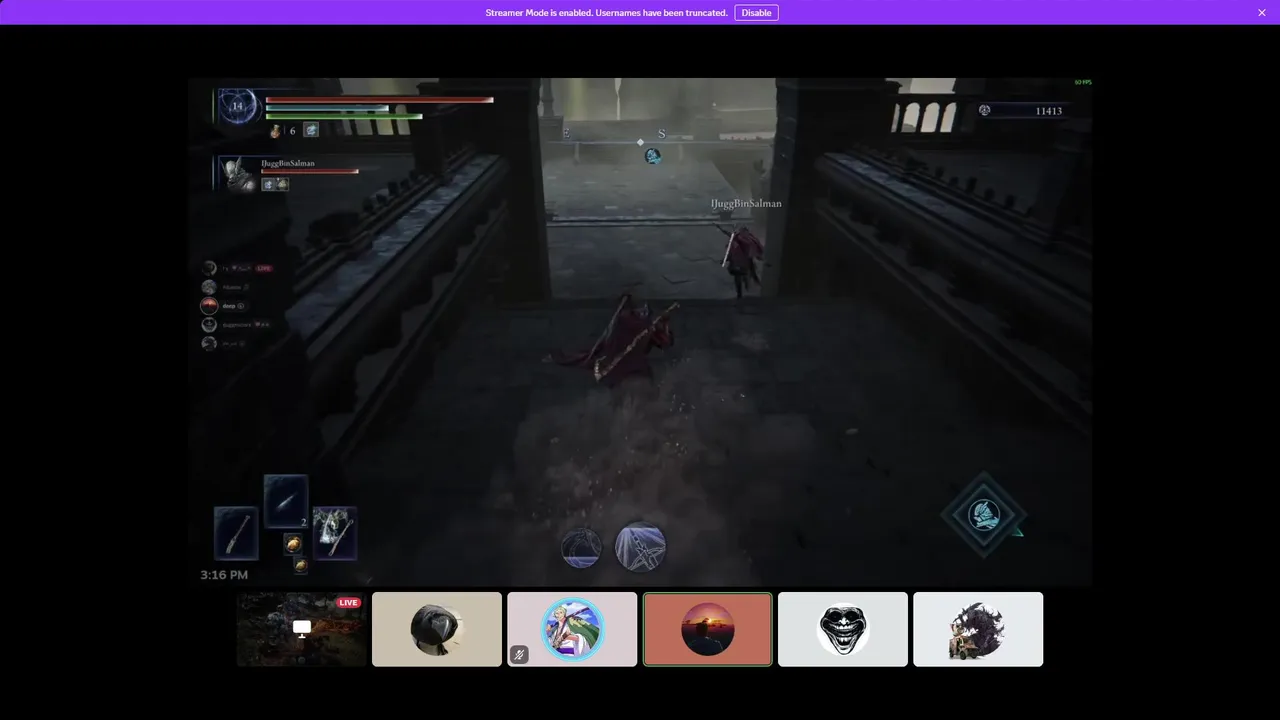Open the LIVE stream preview tile

point(302,629)
